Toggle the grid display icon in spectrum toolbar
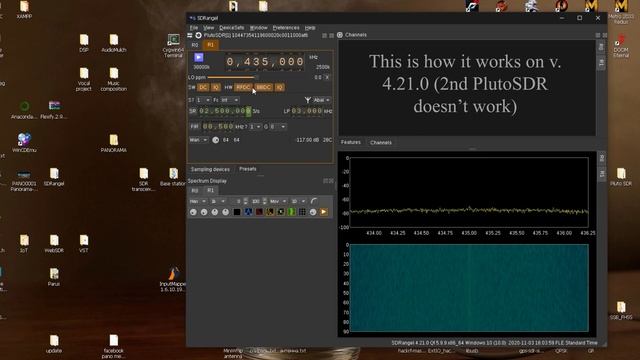 coord(302,212)
